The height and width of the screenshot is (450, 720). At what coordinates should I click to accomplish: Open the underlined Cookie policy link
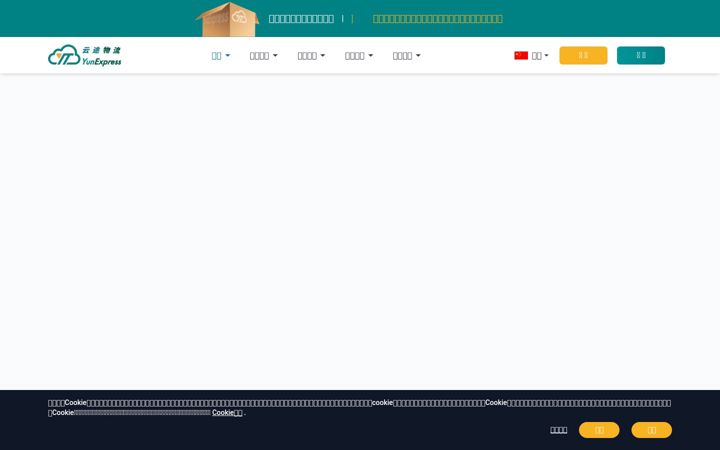227,412
